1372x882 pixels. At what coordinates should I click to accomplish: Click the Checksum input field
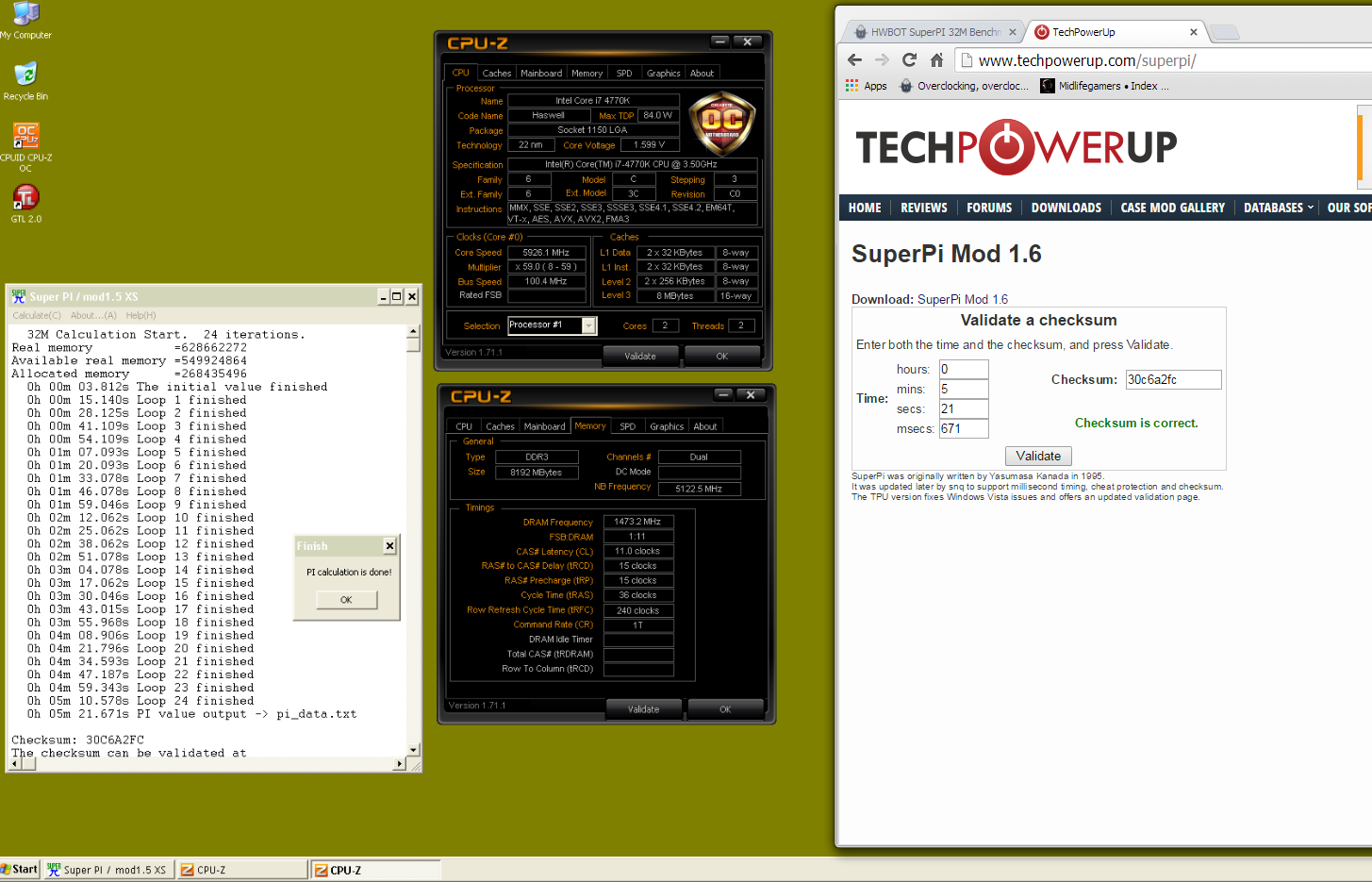pos(1172,380)
